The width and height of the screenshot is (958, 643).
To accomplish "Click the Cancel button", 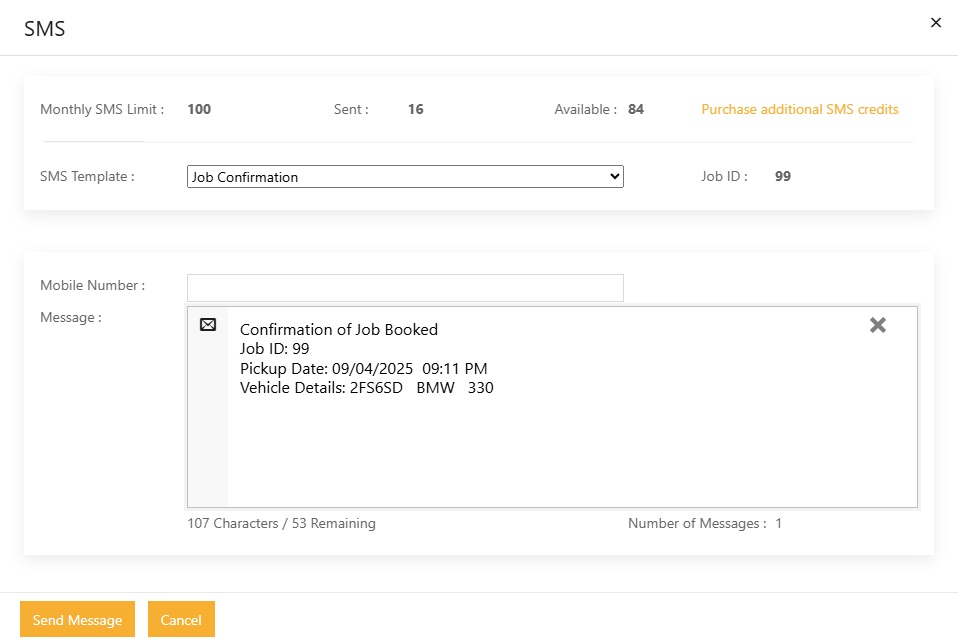I will (181, 620).
